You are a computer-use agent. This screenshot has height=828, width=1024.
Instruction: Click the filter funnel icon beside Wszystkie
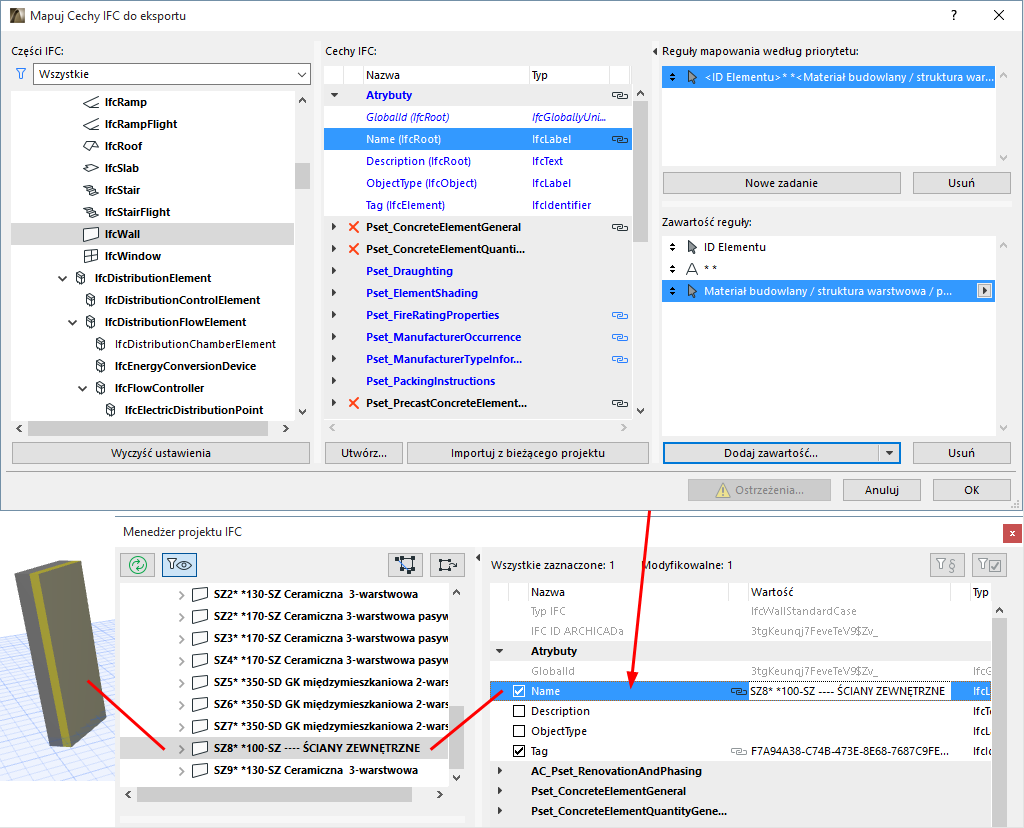click(x=21, y=74)
